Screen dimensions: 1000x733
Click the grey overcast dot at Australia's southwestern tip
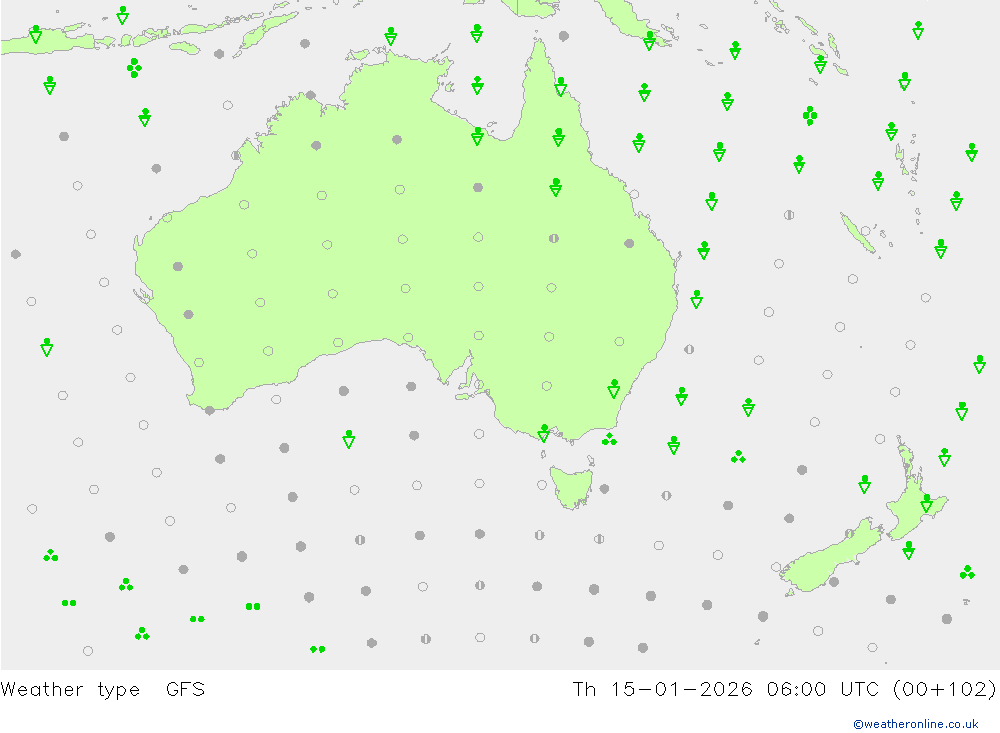point(210,411)
